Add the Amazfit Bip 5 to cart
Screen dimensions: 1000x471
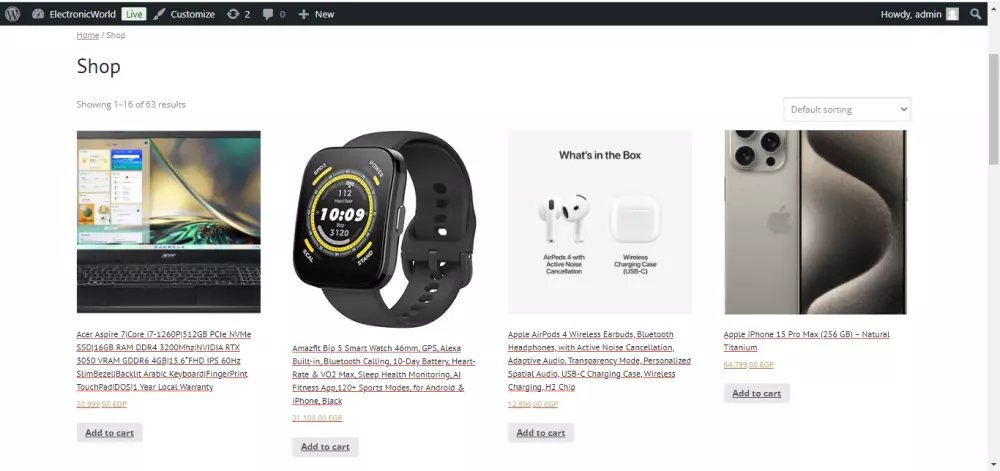[x=325, y=447]
